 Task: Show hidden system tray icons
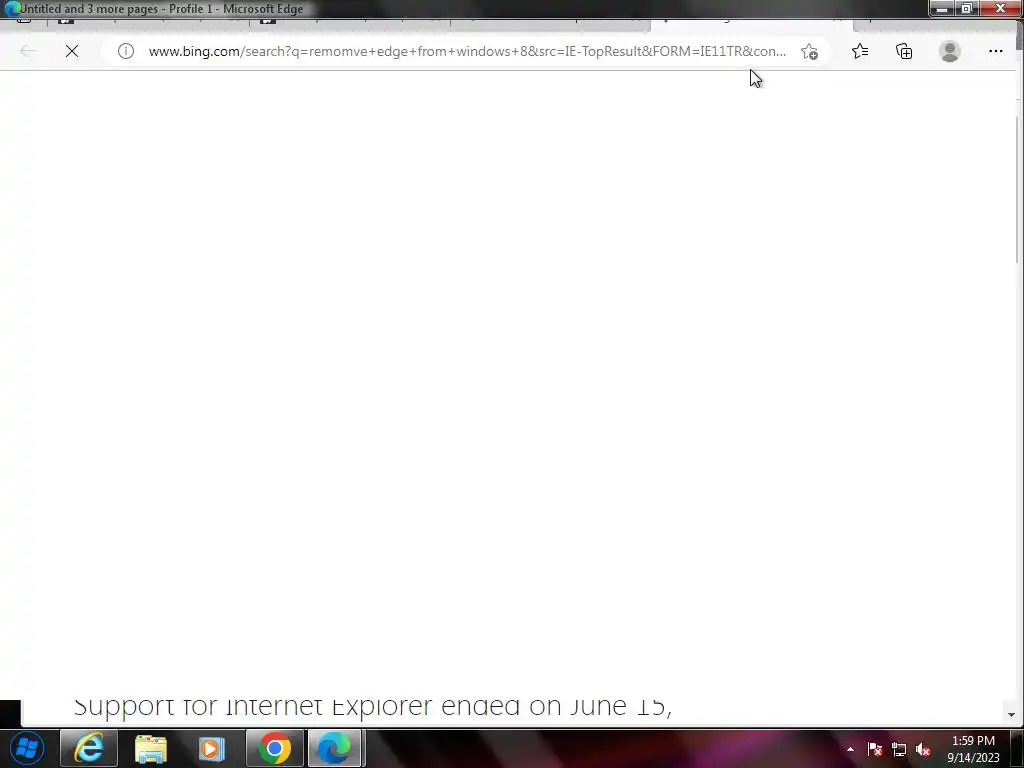pos(850,749)
